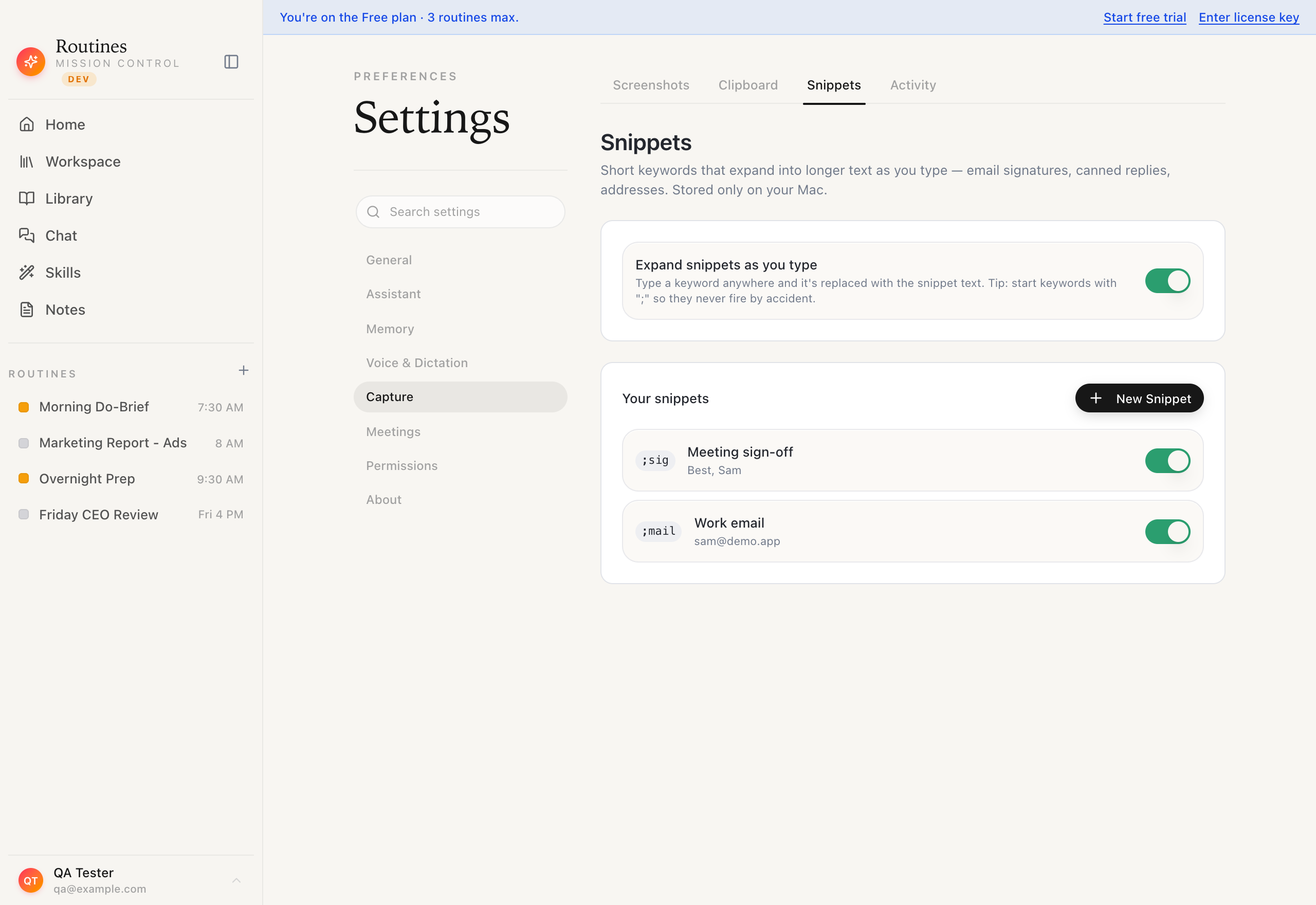Click the ;mail keyword chip
This screenshot has height=905, width=1316.
pyautogui.click(x=659, y=531)
